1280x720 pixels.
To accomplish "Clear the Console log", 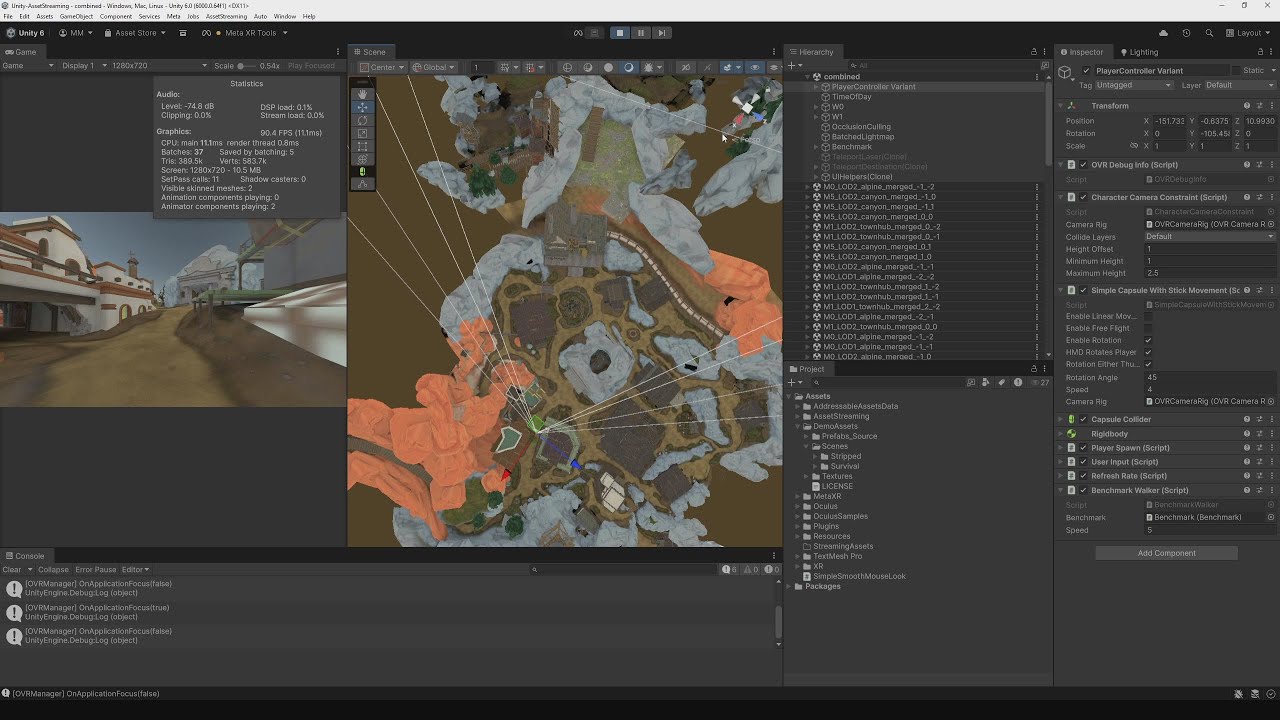I will coord(12,570).
